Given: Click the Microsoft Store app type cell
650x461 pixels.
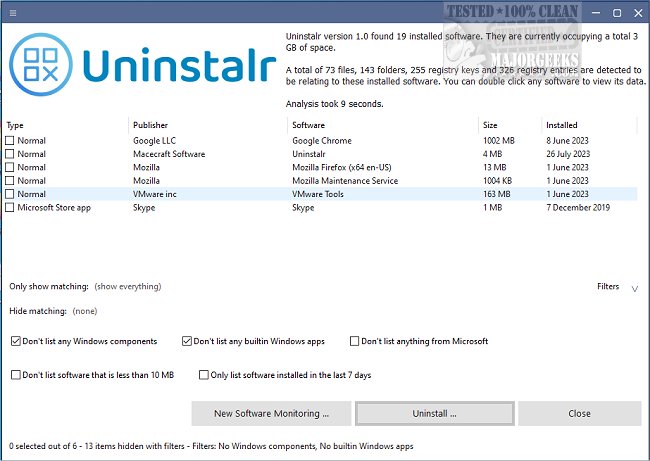Looking at the screenshot, I should click(x=54, y=207).
